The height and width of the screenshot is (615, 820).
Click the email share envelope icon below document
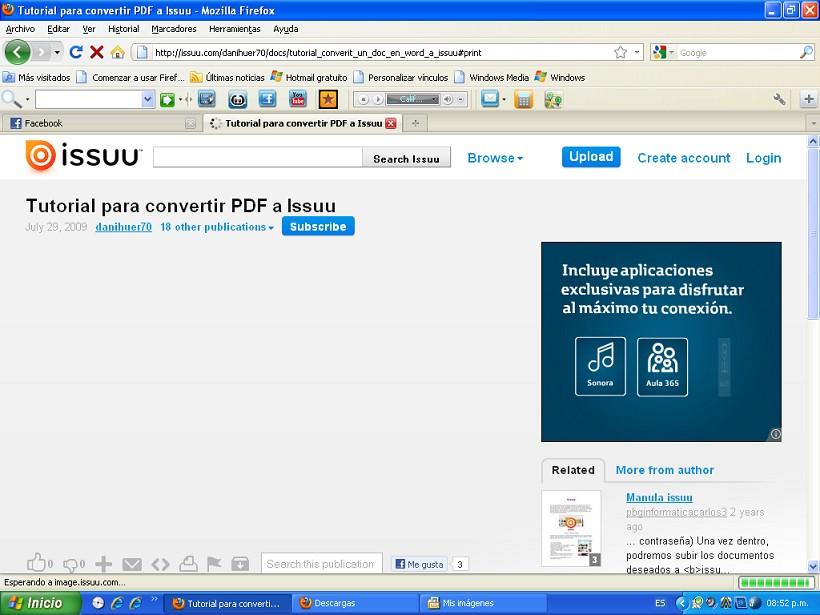click(x=132, y=564)
